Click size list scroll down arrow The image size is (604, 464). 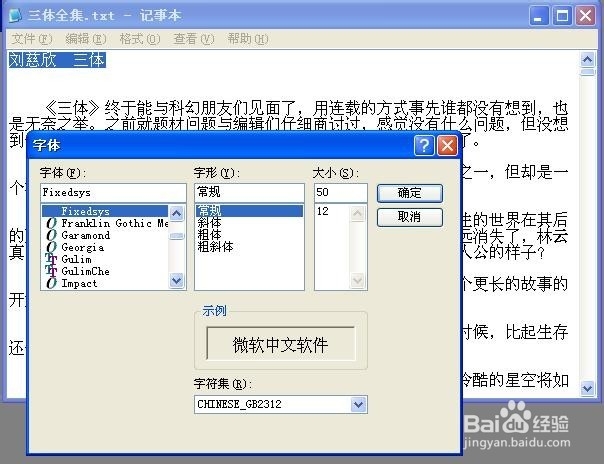pos(357,280)
